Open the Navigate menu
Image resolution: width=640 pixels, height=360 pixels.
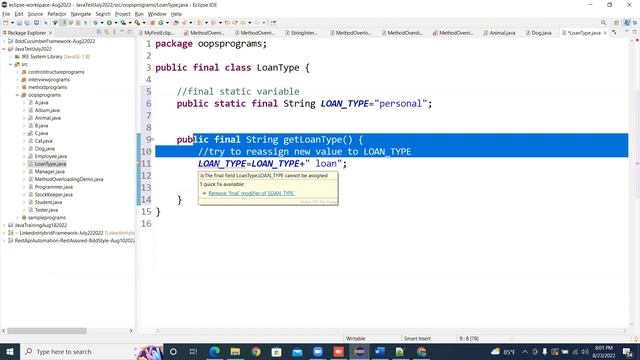tap(81, 14)
